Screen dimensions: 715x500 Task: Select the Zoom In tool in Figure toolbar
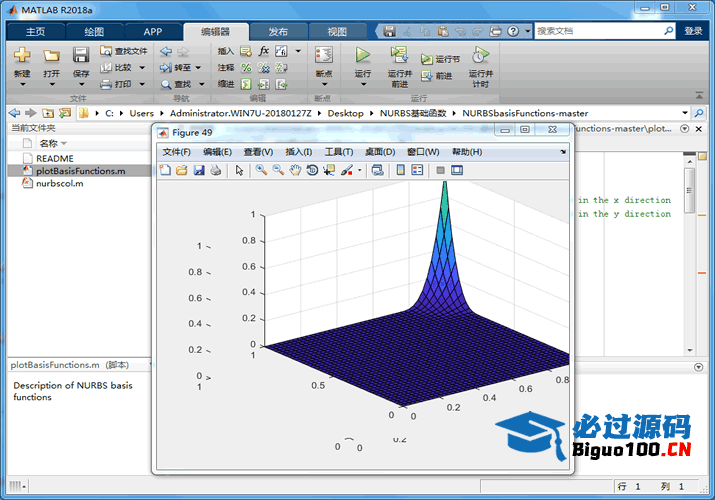(261, 170)
